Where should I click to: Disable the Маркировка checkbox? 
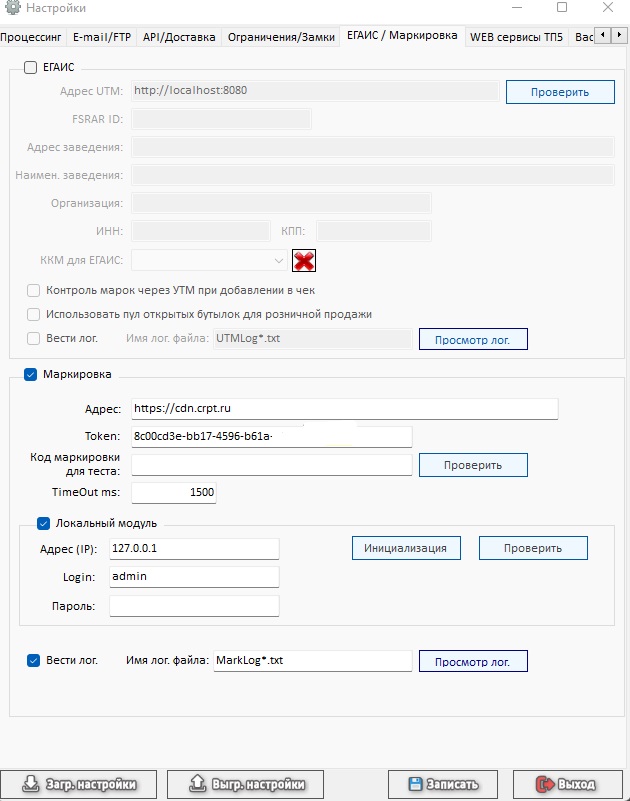31,374
